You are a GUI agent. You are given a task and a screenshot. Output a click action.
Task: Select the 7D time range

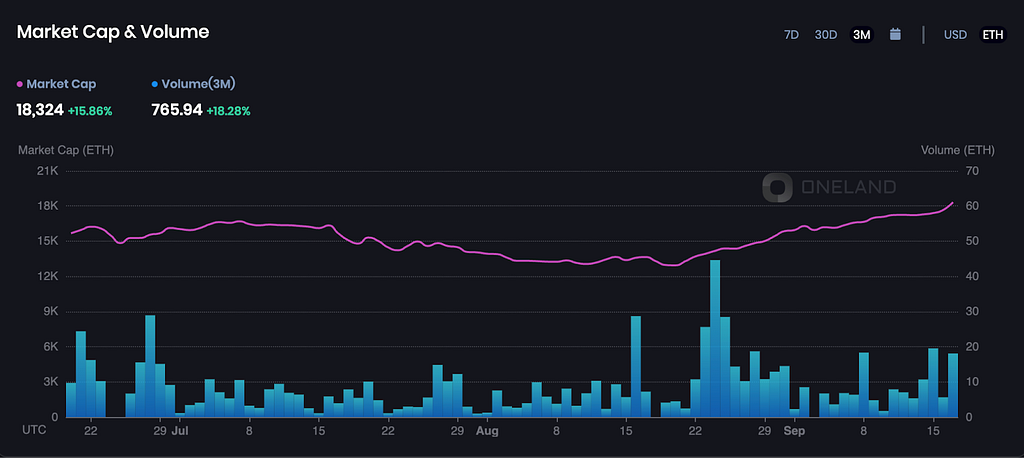[x=791, y=35]
